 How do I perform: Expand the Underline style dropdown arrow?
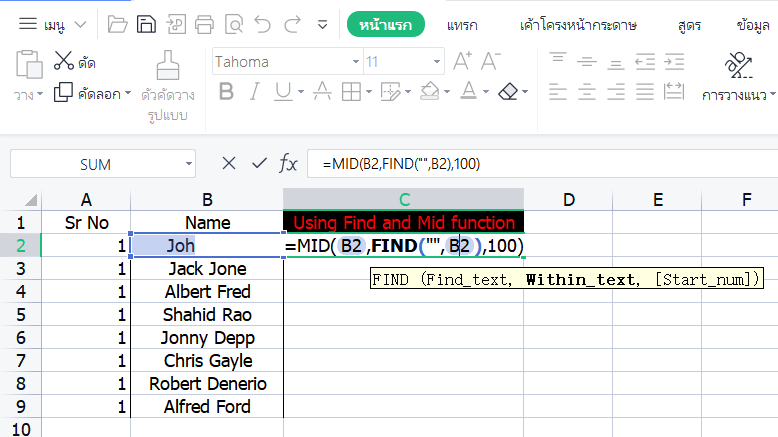pos(301,92)
